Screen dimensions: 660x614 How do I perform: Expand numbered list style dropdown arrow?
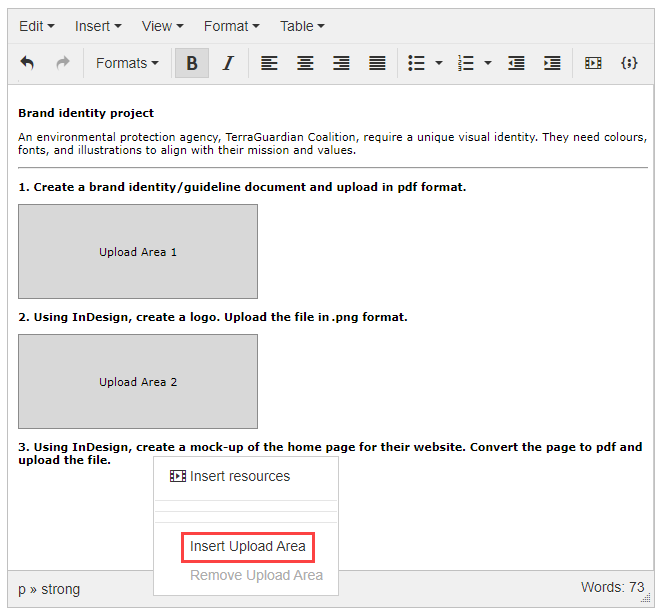click(488, 63)
